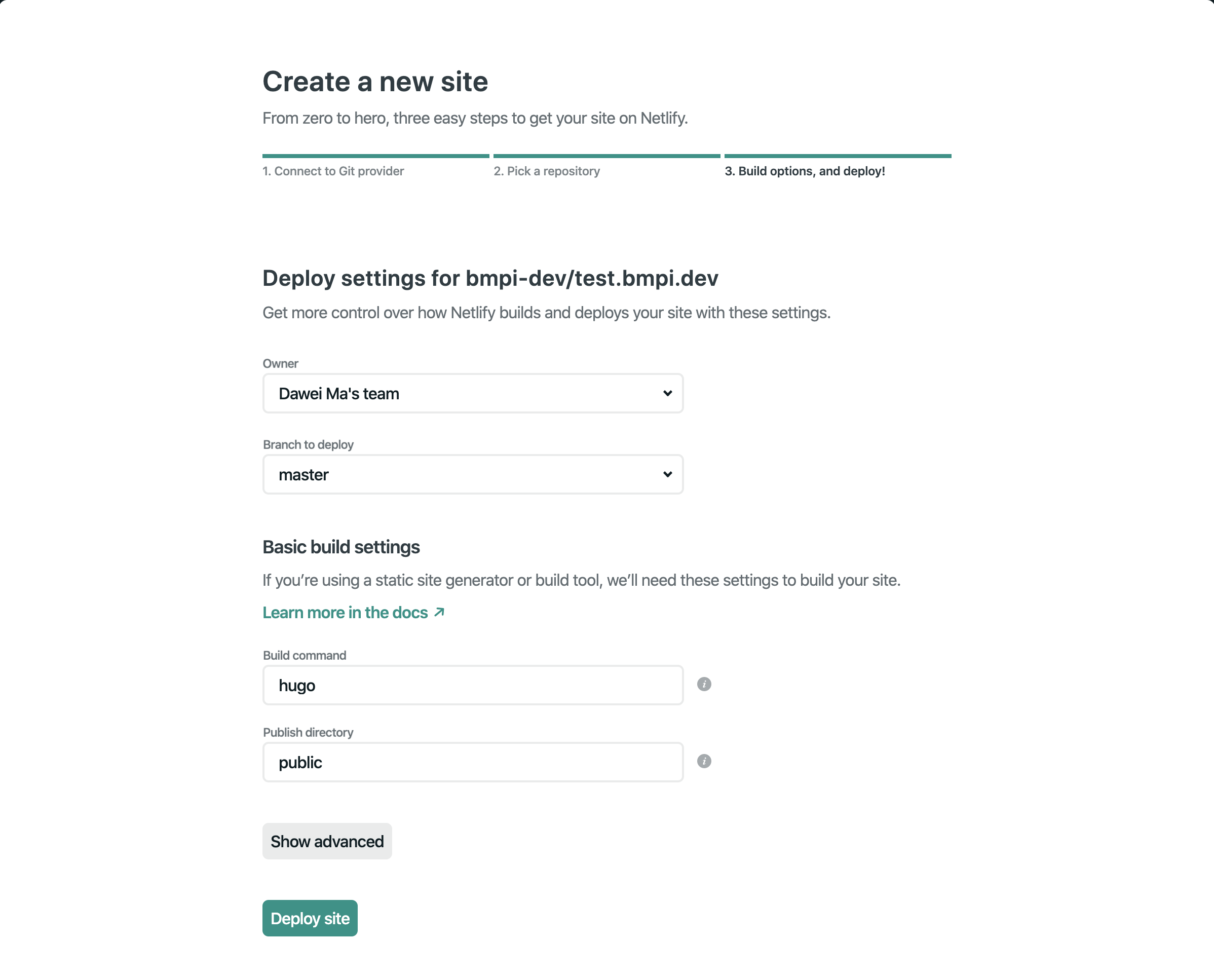This screenshot has width=1214, height=980.
Task: Go to step 1 Connect to Git provider
Action: tap(333, 171)
